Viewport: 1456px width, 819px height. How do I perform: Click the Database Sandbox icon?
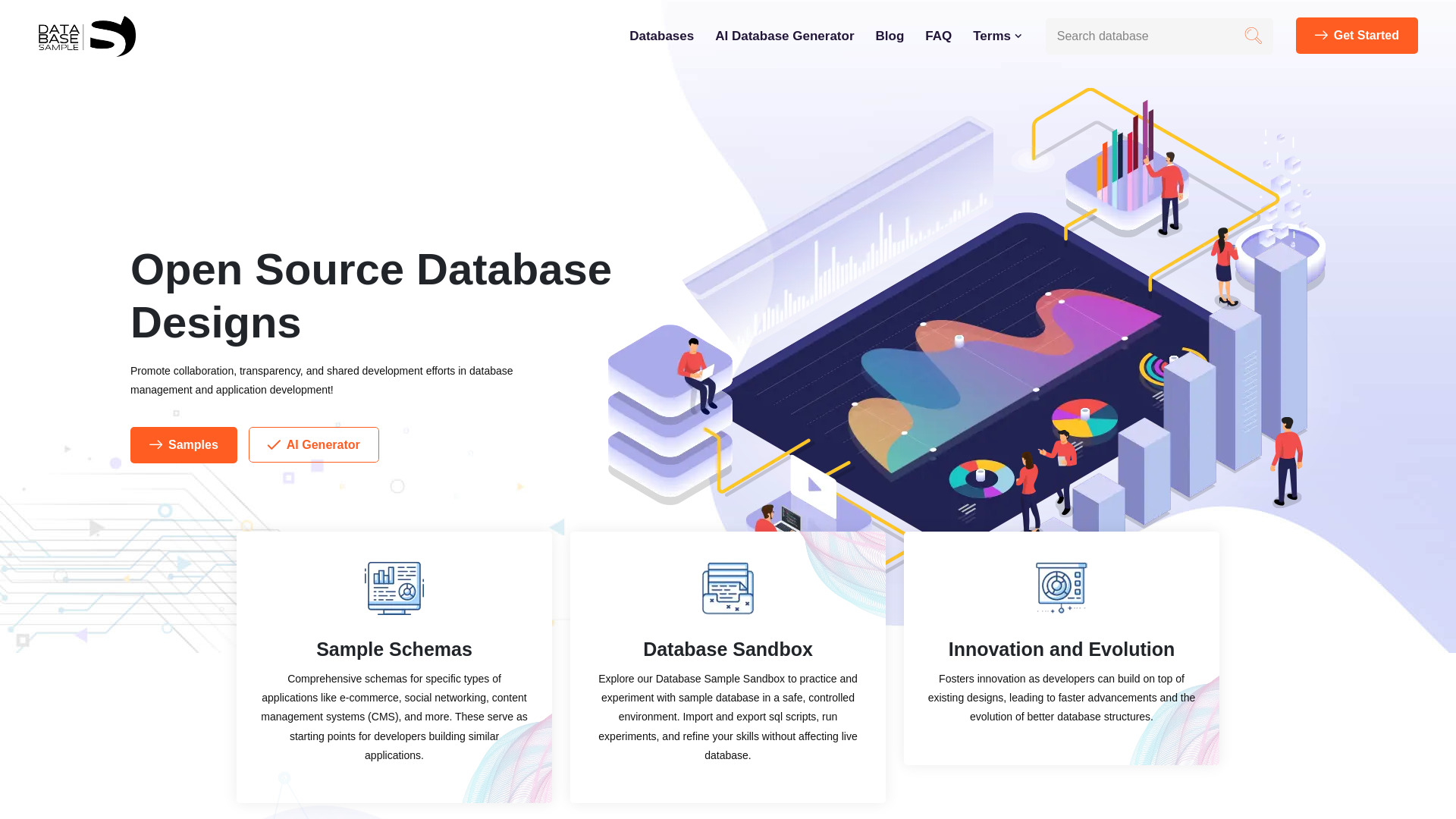(x=727, y=588)
